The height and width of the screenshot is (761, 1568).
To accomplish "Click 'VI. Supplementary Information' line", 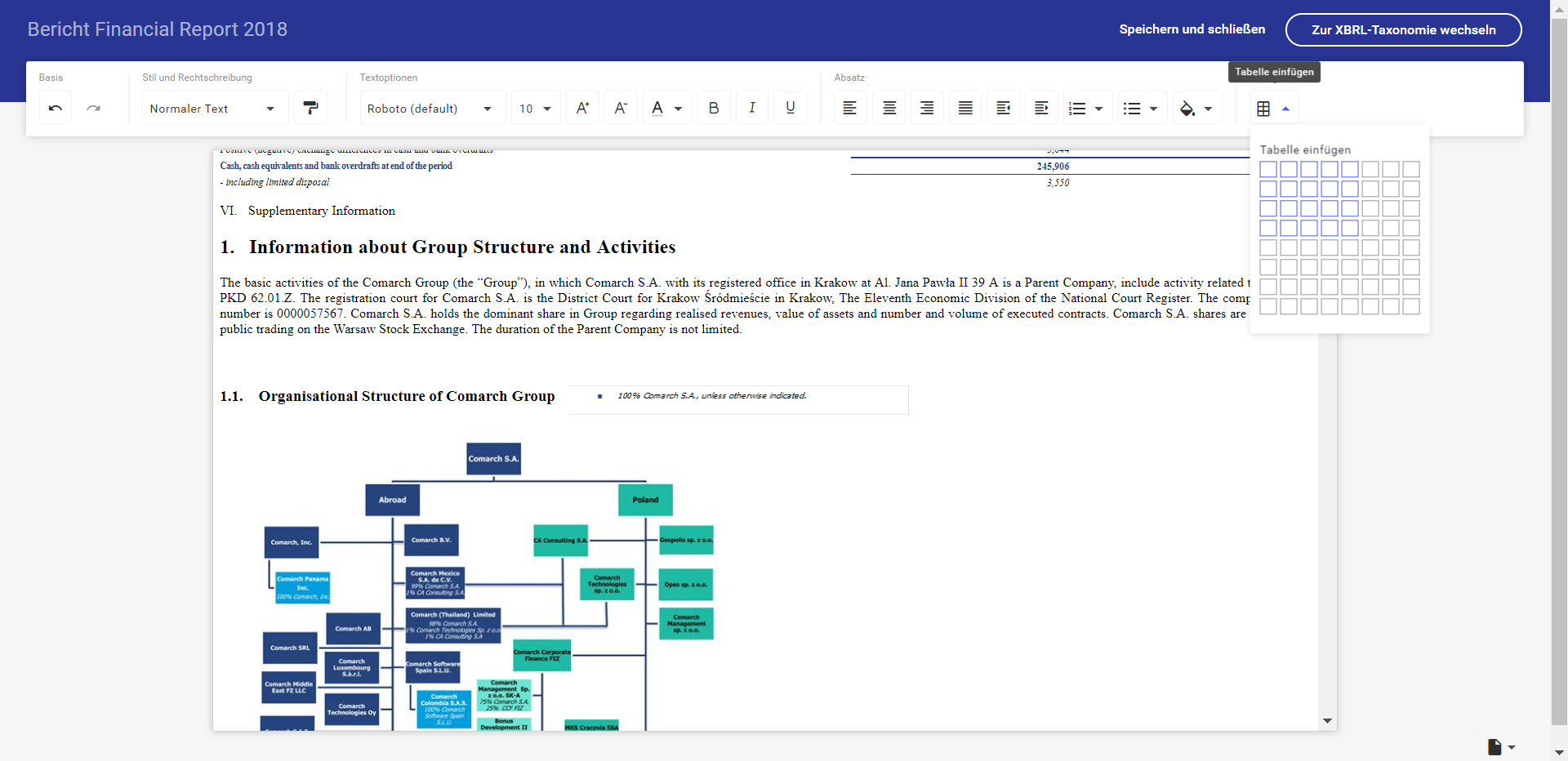I will [x=308, y=211].
